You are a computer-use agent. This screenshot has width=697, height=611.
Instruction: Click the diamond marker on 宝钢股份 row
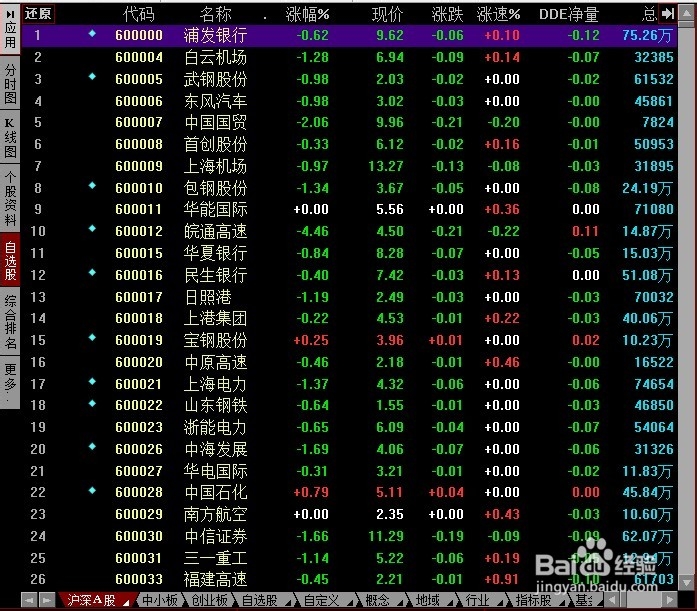pos(92,337)
